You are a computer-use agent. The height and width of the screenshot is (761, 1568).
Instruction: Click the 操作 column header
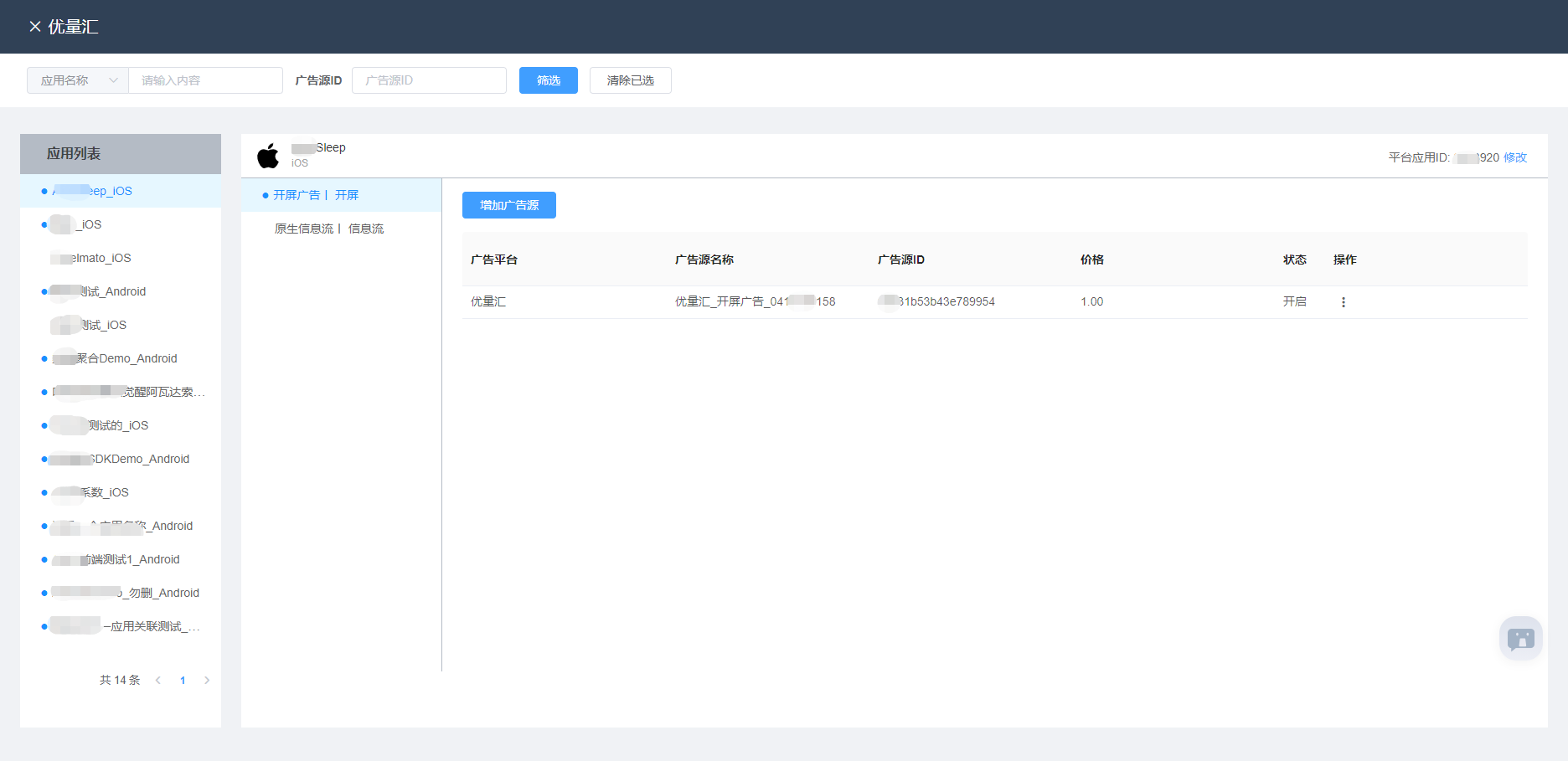pos(1345,260)
